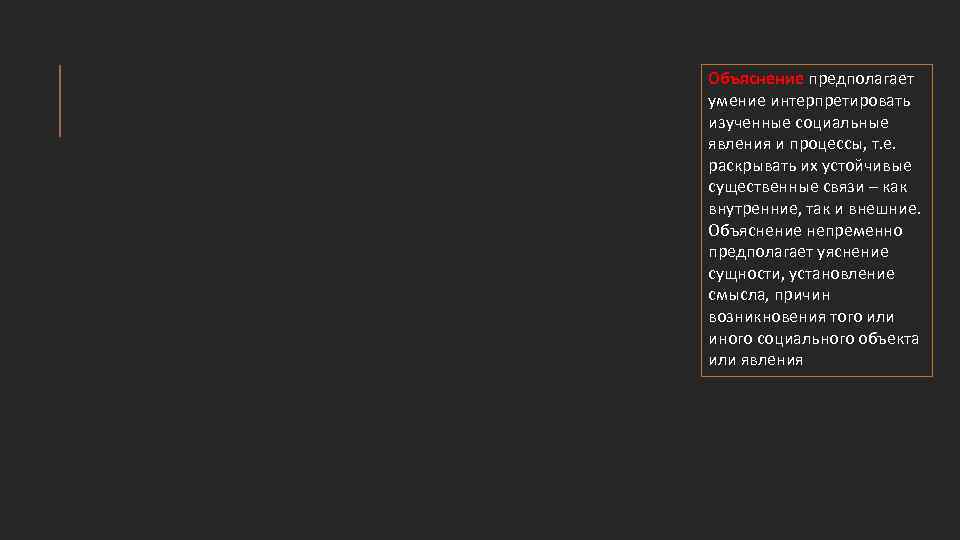Click the phrase "Объяснение непременно"
960x540 pixels.
pos(805,230)
